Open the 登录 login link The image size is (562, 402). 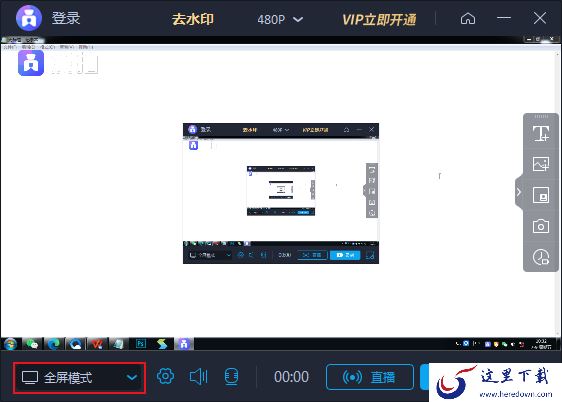66,18
